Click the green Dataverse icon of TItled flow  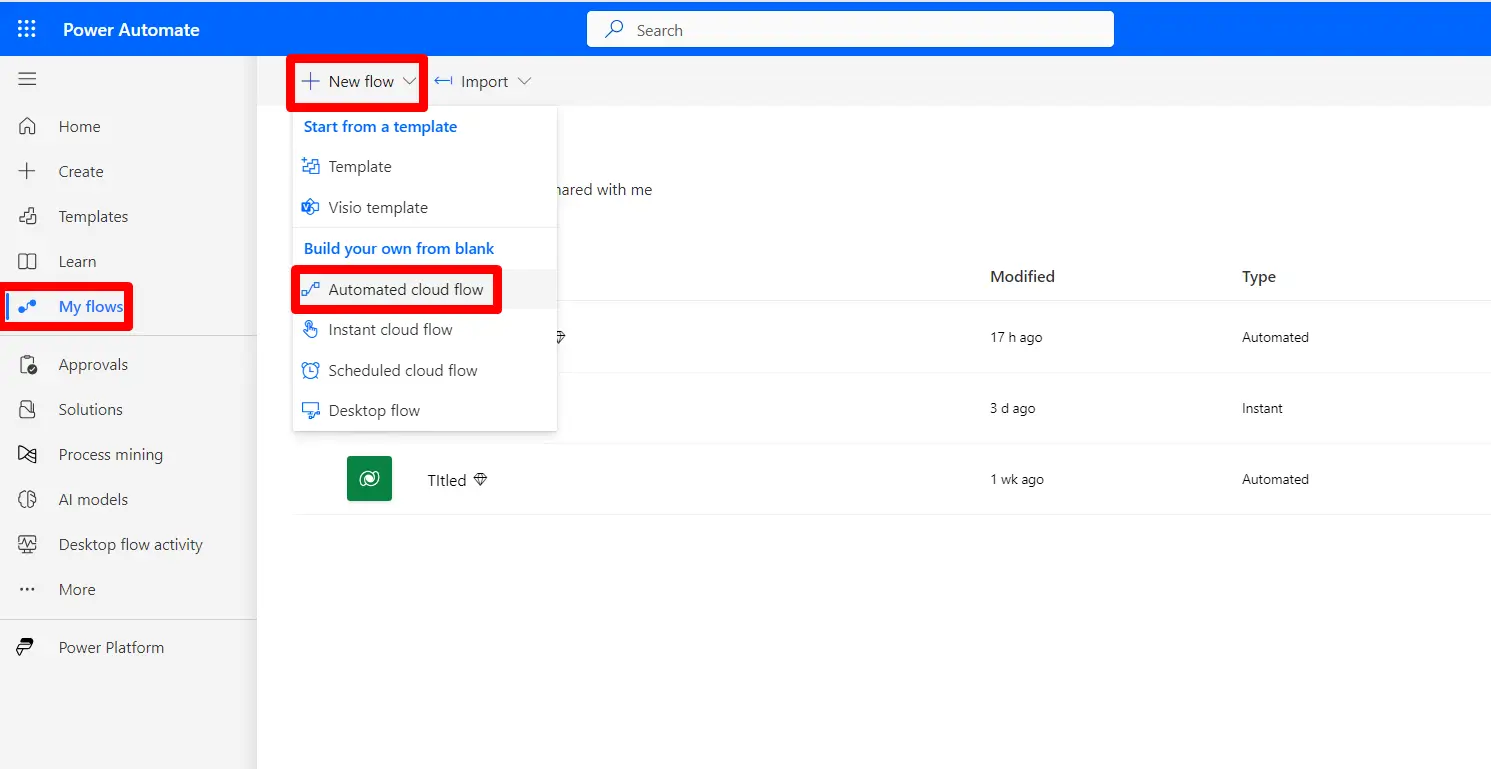(369, 479)
